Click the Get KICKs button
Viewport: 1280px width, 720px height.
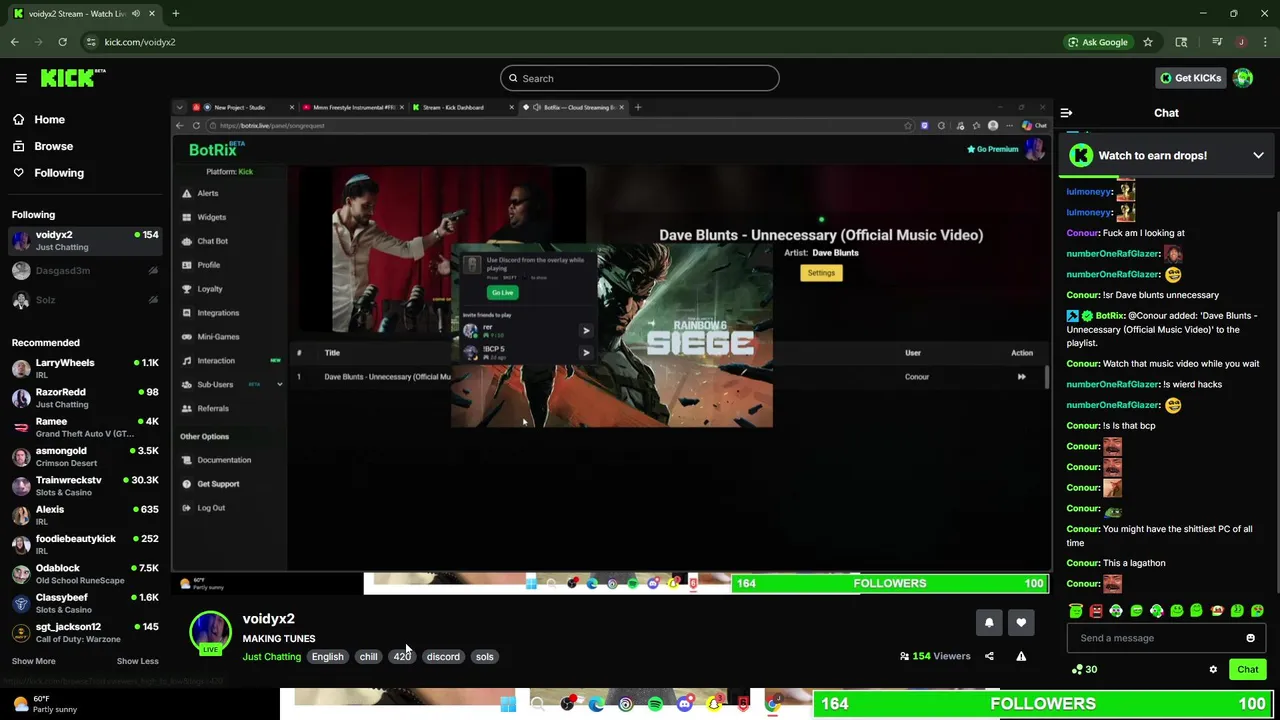coord(1190,78)
